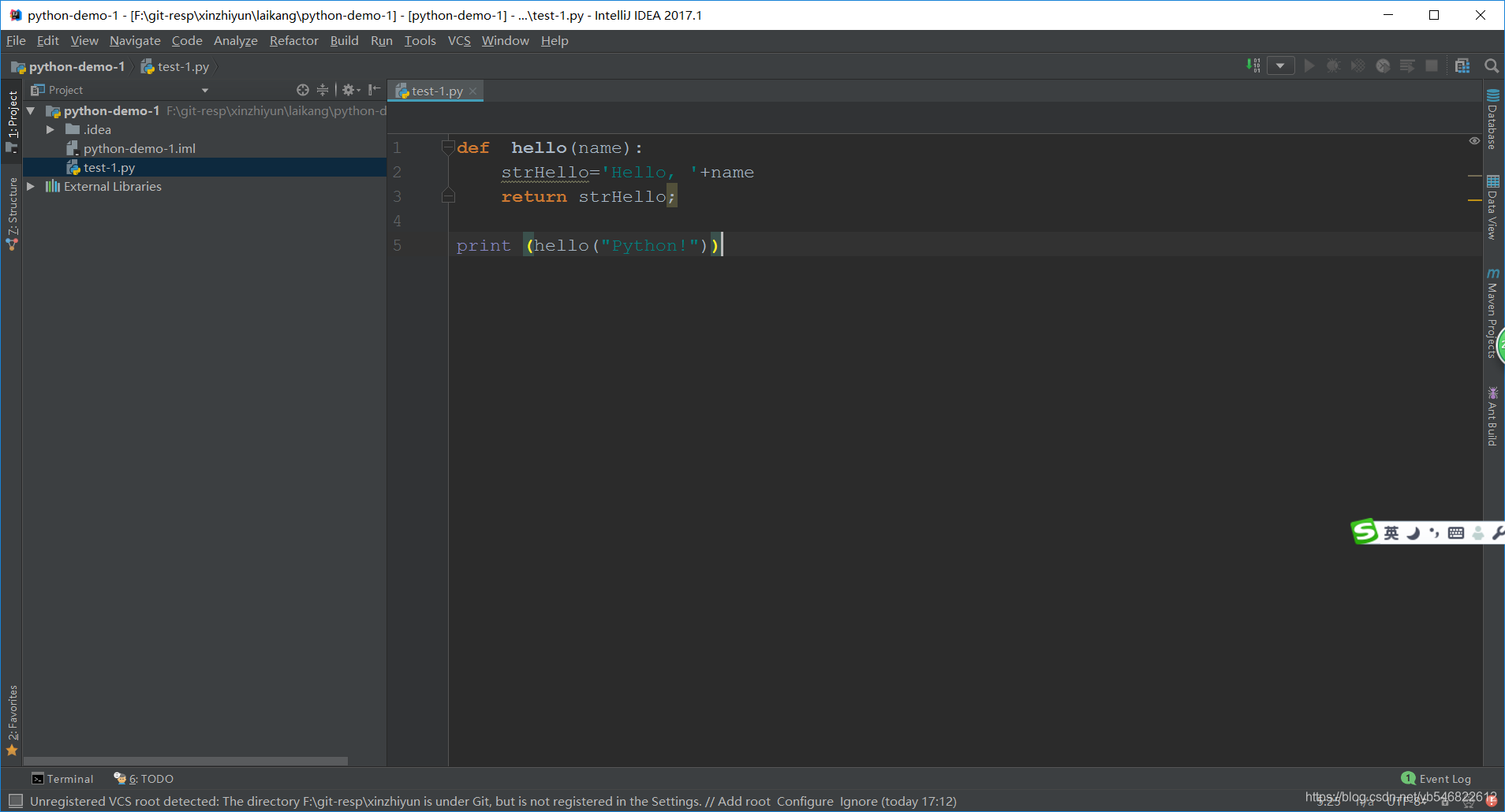Open the Run menu
The image size is (1505, 812).
[382, 40]
